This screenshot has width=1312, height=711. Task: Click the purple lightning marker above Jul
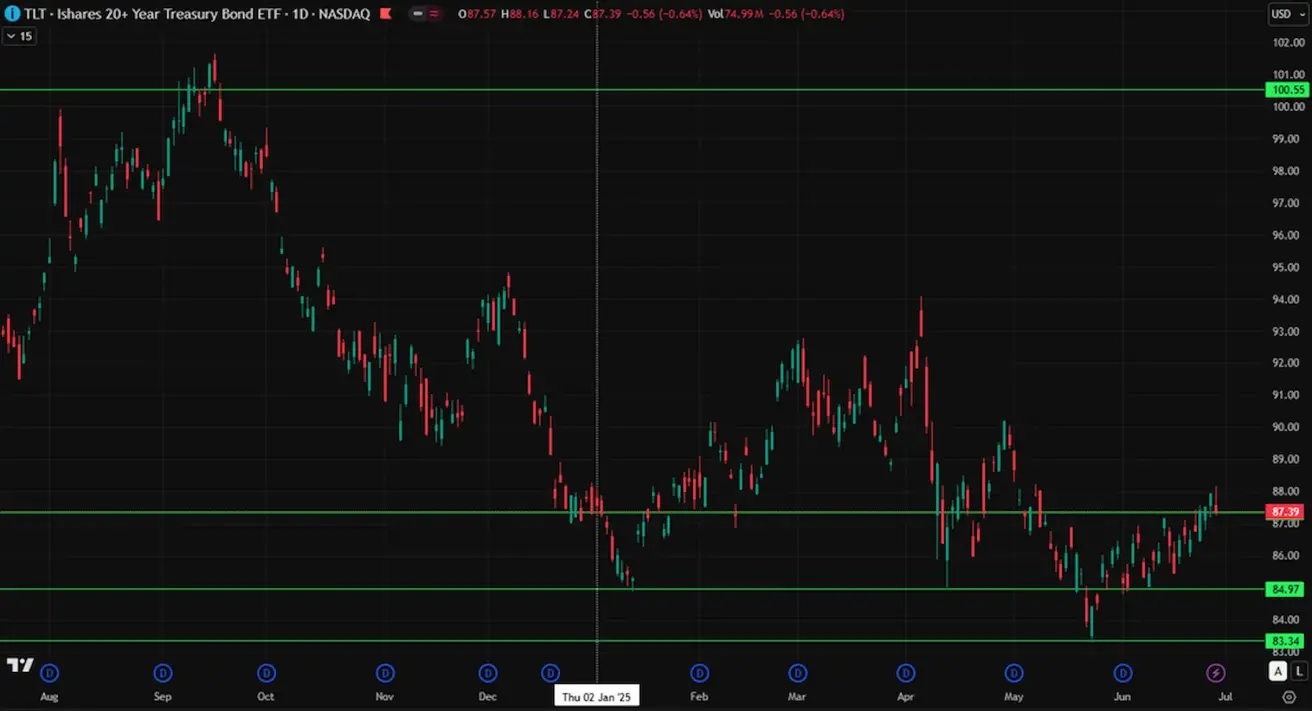pos(1217,673)
